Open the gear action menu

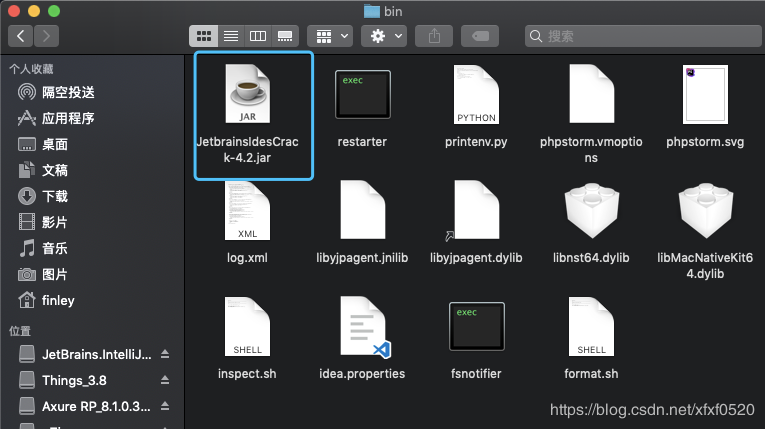point(384,36)
